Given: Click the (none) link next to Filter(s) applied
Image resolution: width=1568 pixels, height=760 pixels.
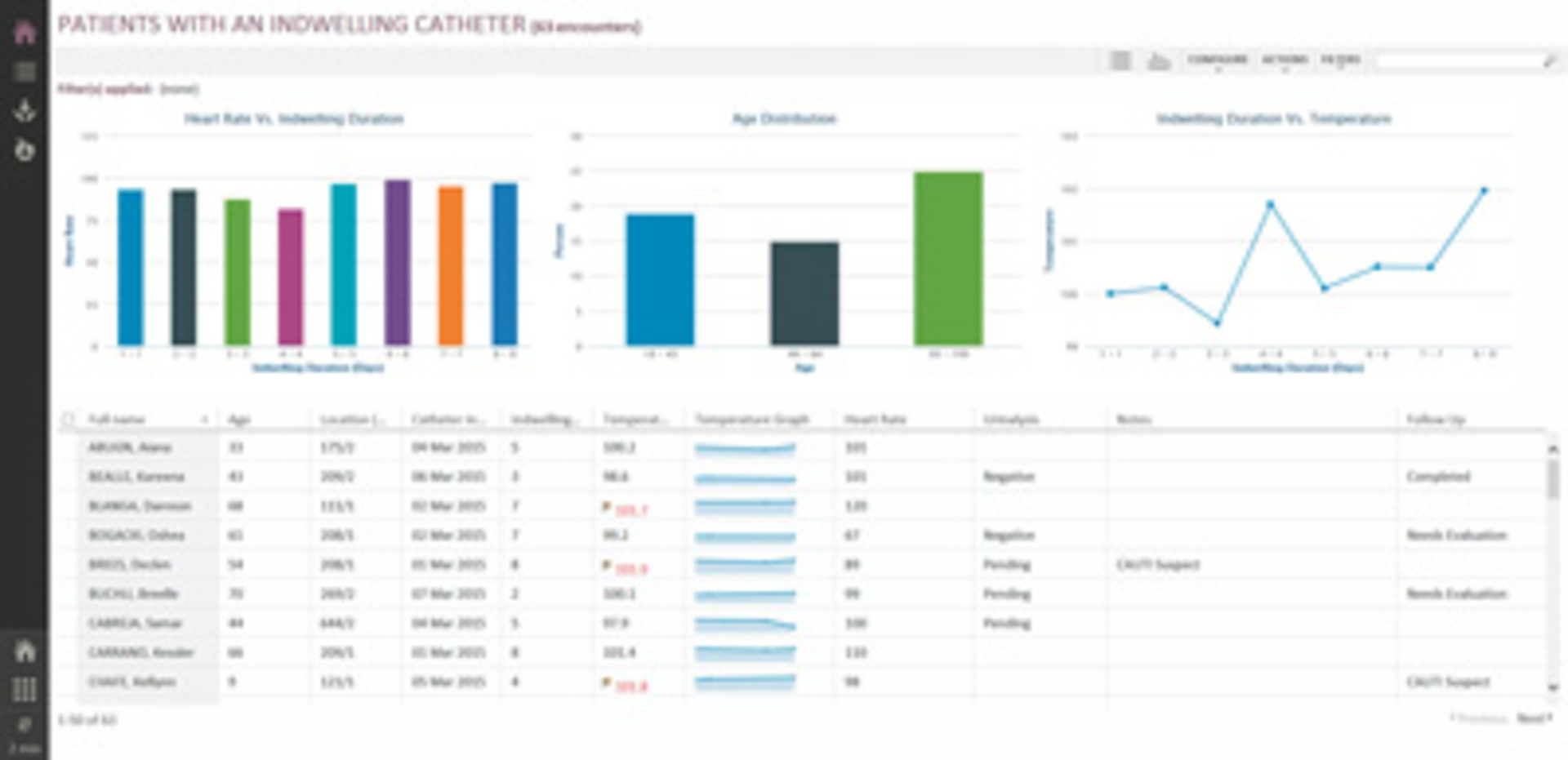Looking at the screenshot, I should [178, 87].
